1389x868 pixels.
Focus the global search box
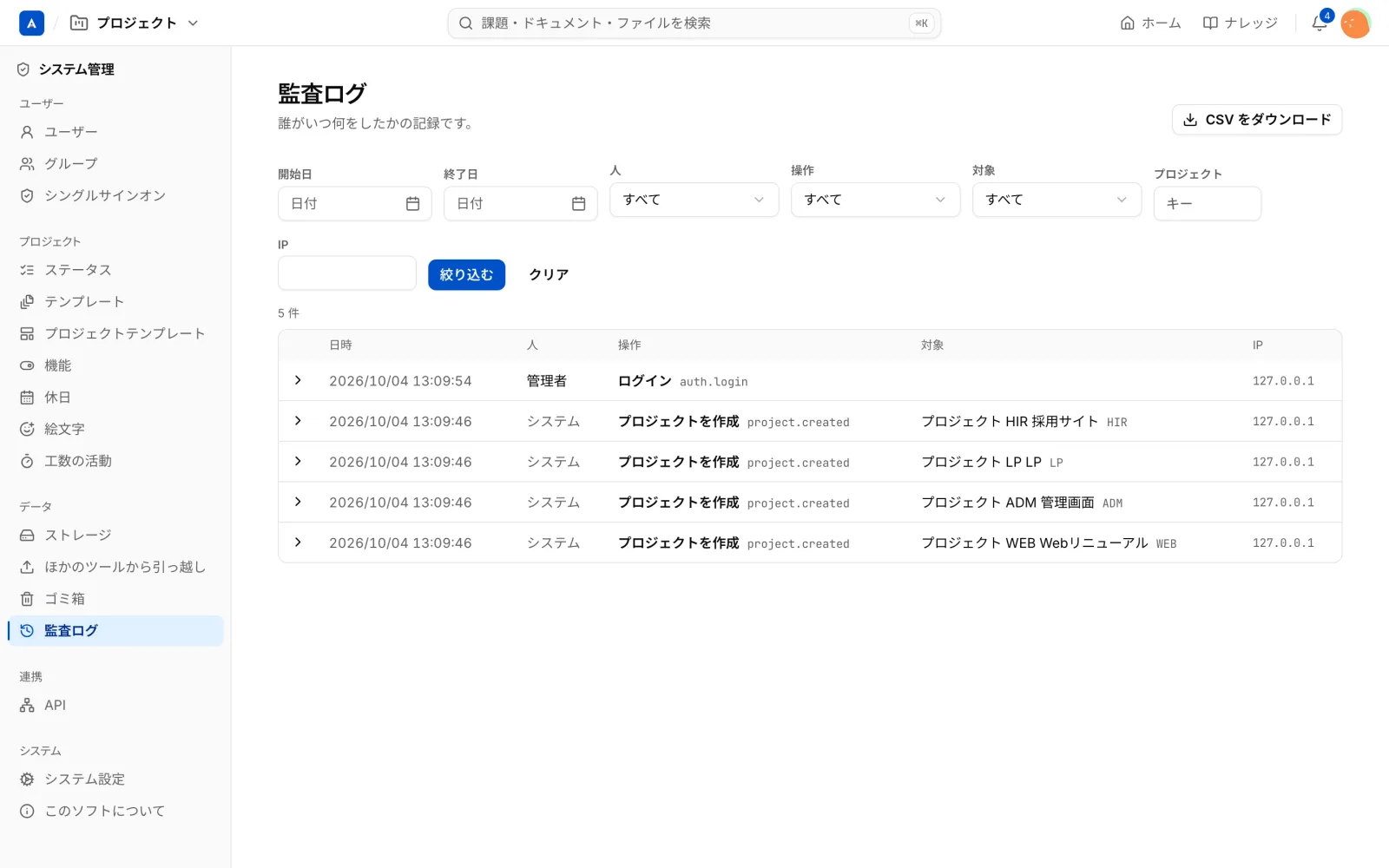pyautogui.click(x=694, y=23)
